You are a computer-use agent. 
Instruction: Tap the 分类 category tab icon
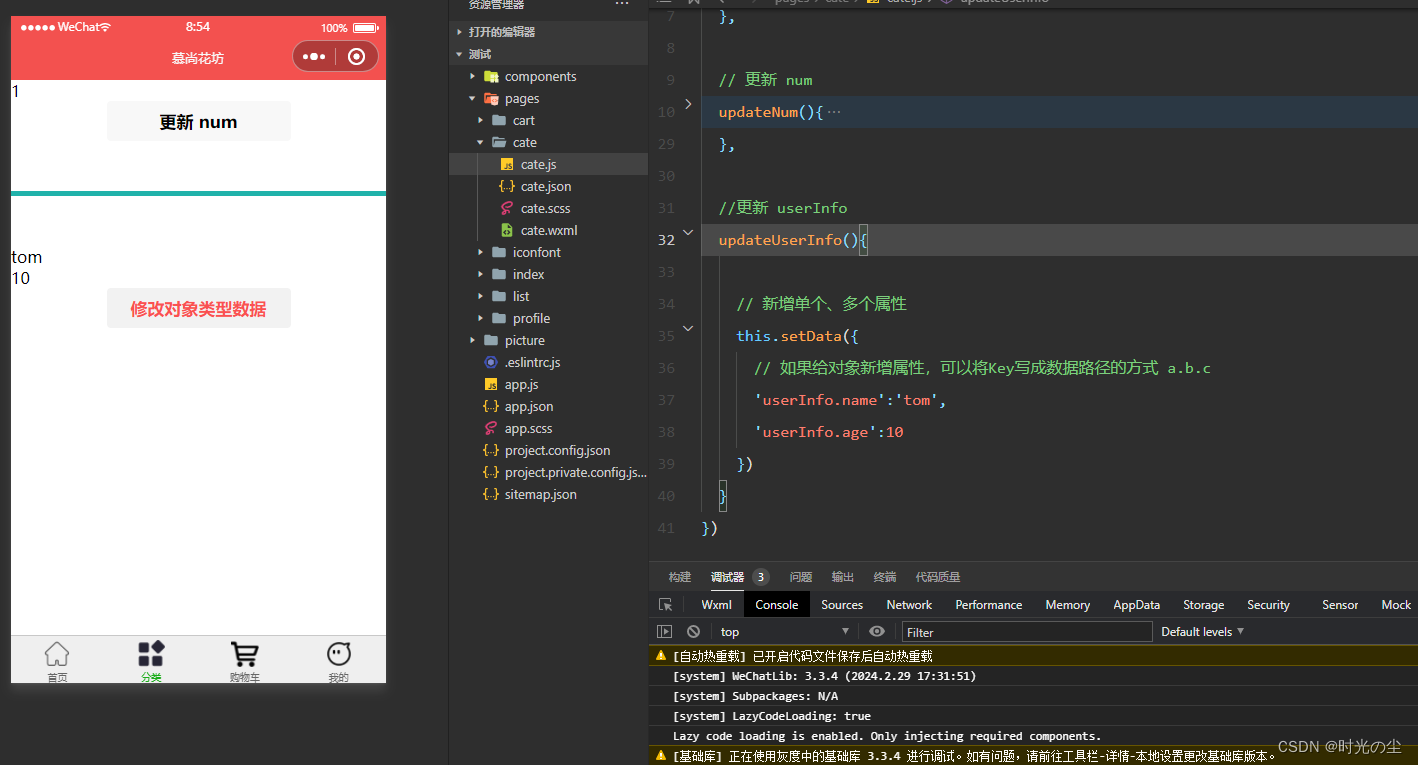pos(151,655)
